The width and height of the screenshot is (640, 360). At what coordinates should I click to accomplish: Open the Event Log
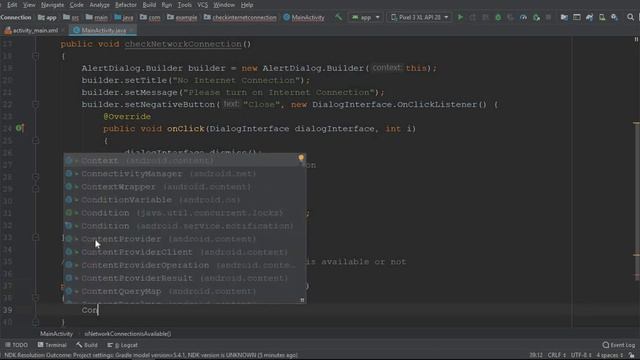[x=619, y=345]
